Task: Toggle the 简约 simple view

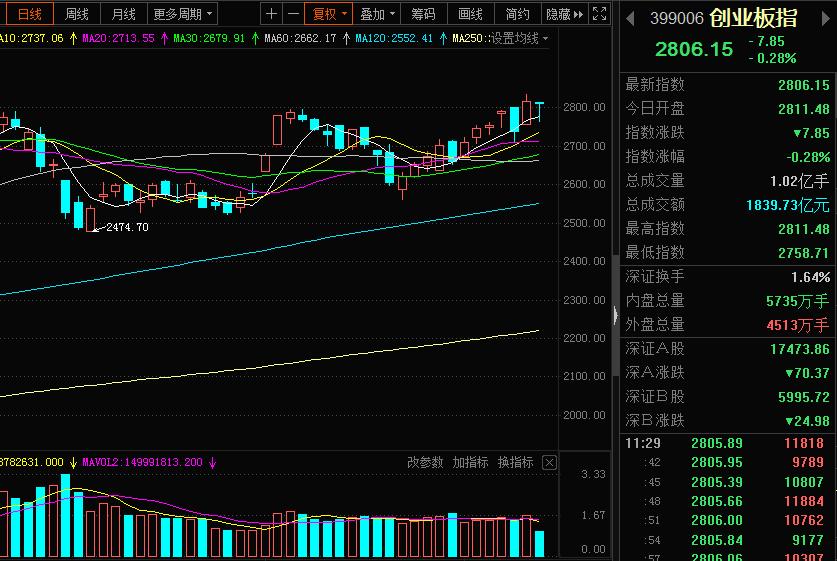Action: click(x=517, y=14)
